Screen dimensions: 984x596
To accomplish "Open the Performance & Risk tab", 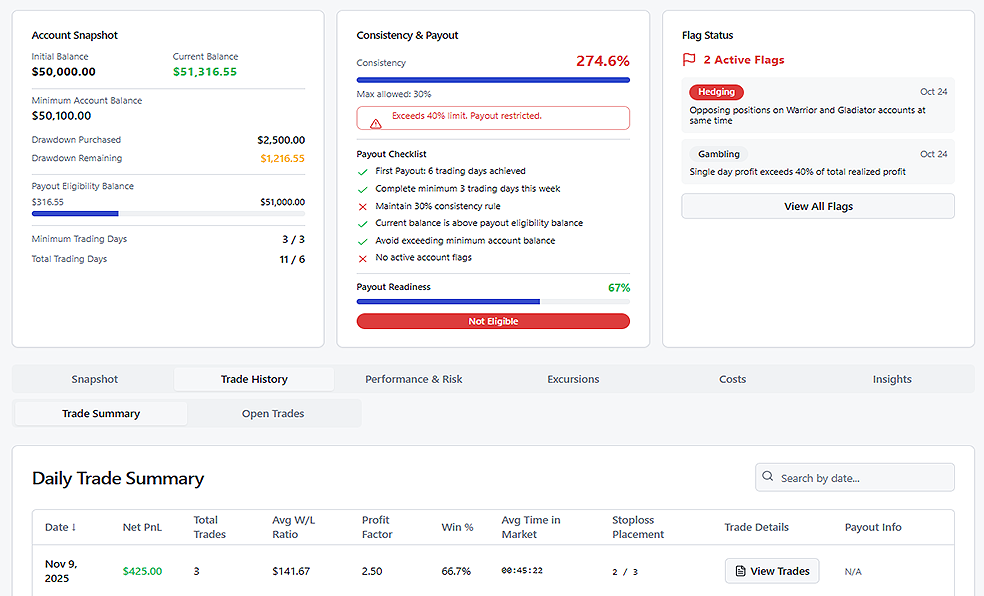I will point(413,379).
